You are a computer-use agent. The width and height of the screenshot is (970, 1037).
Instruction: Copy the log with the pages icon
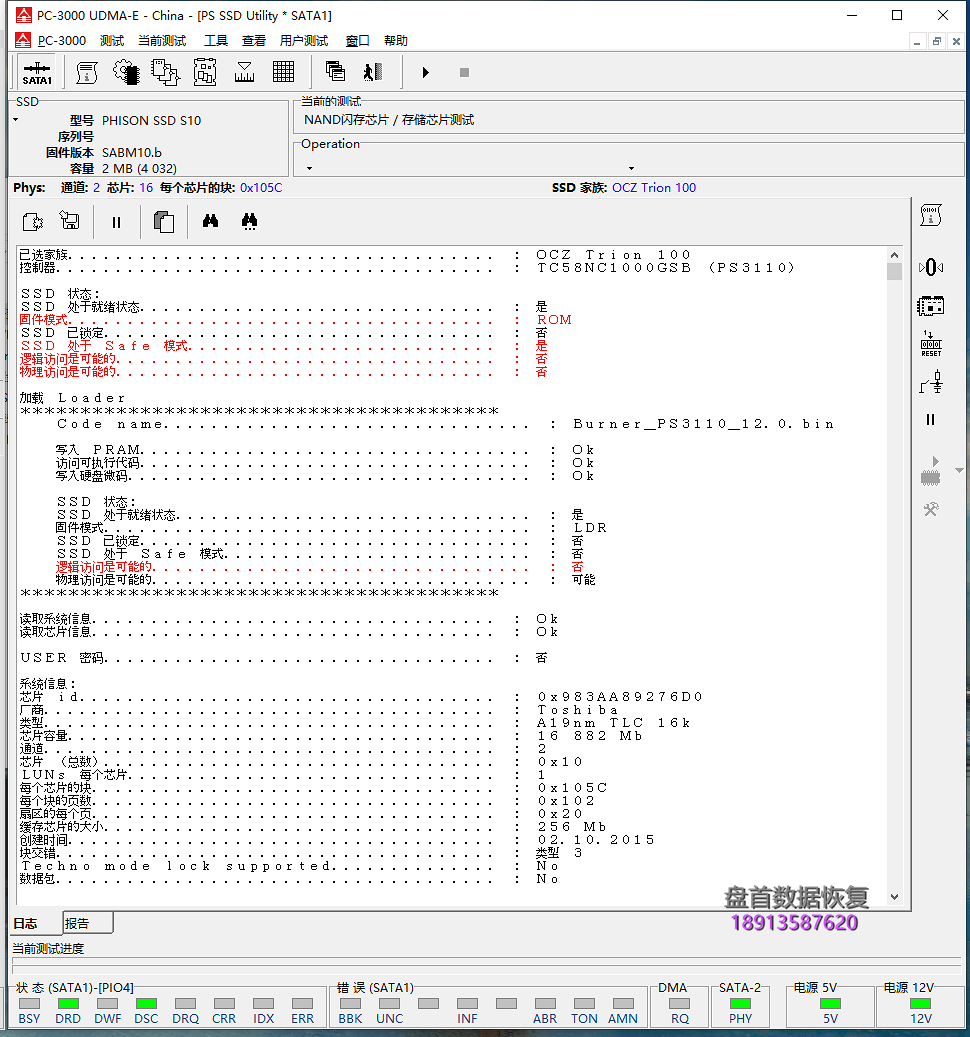(163, 222)
